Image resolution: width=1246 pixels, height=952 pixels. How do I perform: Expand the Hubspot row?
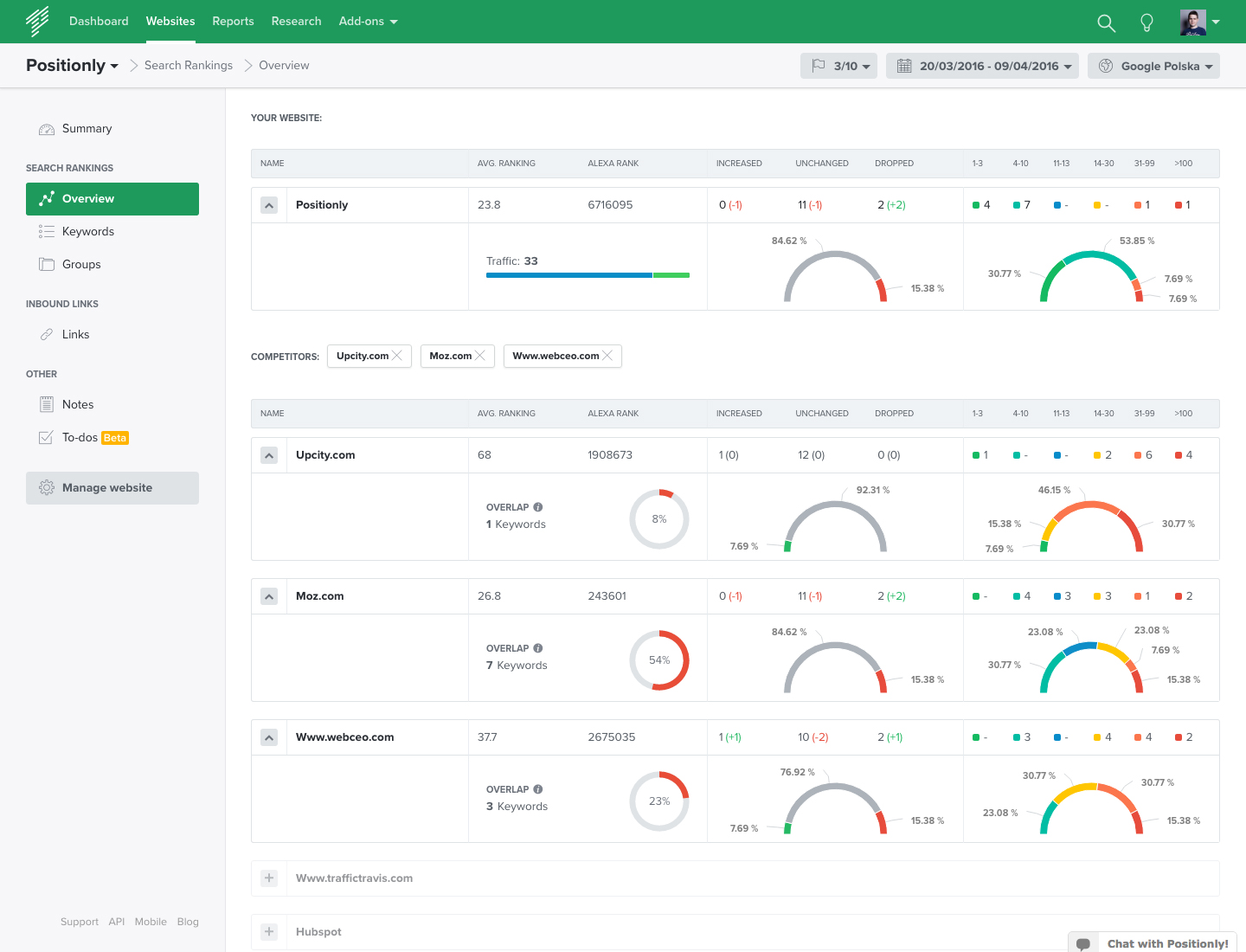pyautogui.click(x=269, y=932)
